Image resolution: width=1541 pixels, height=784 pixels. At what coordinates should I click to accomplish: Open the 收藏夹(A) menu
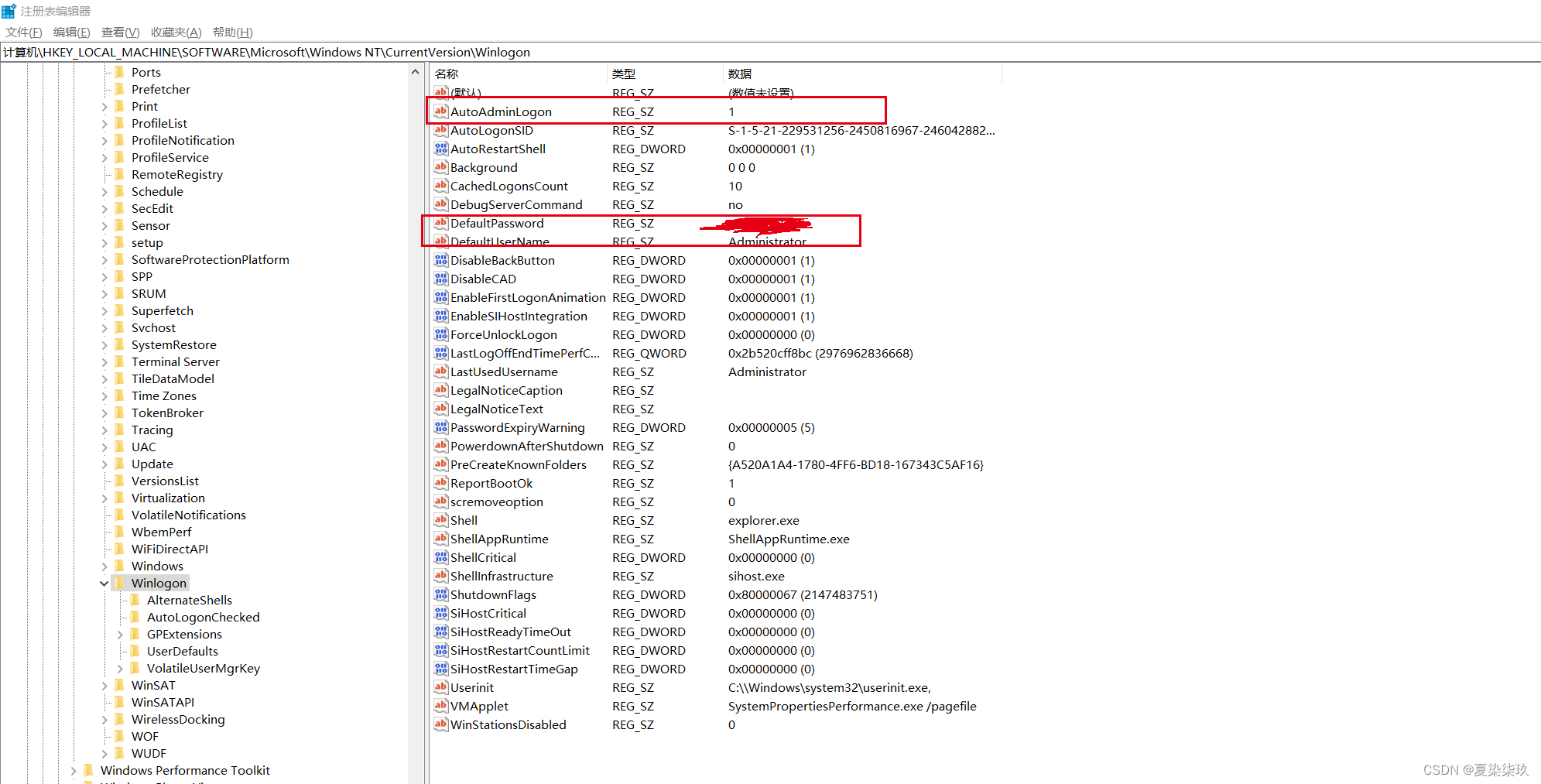coord(176,32)
